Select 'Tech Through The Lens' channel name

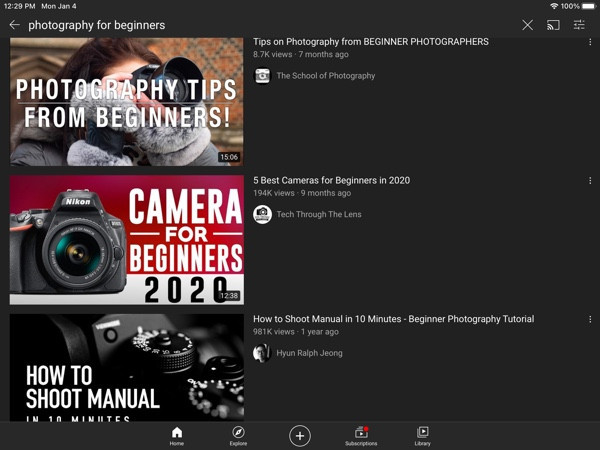(319, 214)
